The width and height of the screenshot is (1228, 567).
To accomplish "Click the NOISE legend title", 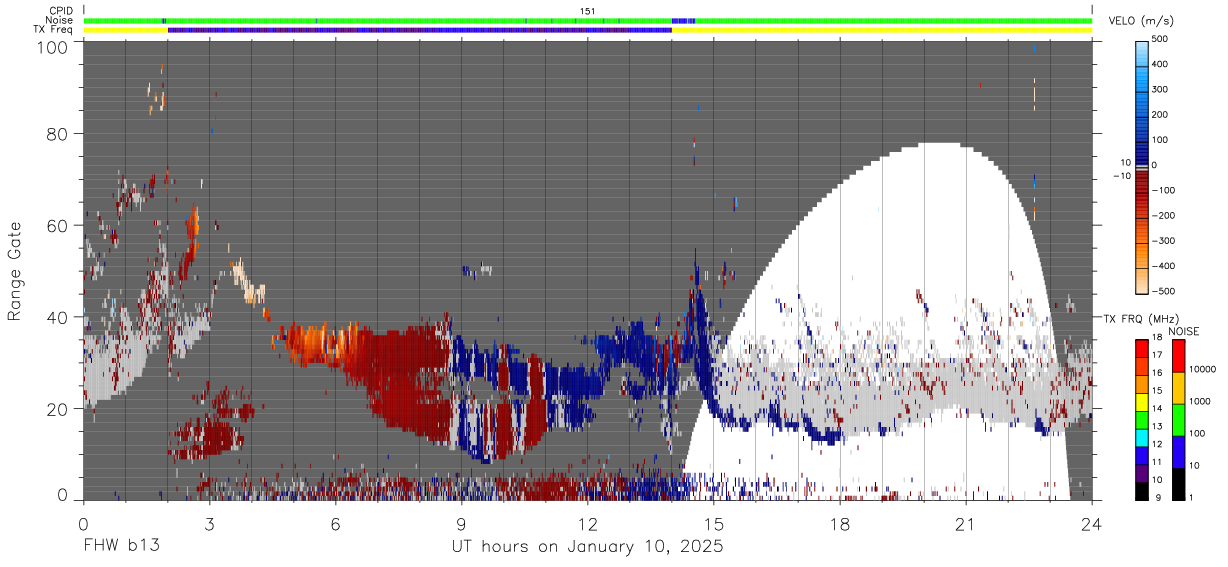I will click(1185, 331).
